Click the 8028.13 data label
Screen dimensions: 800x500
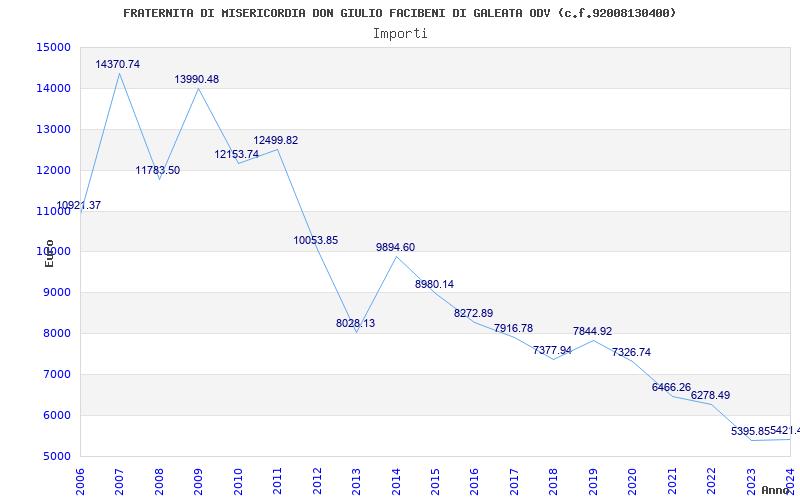[355, 323]
